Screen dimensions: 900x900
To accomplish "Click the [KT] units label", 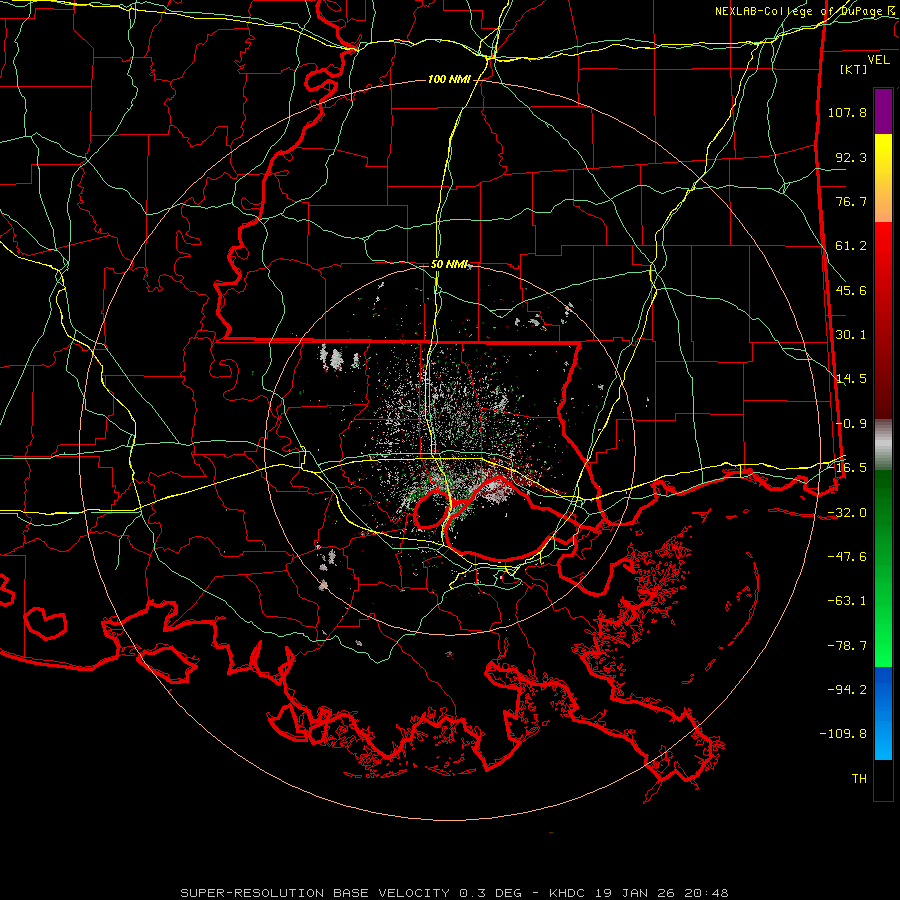I will (854, 69).
